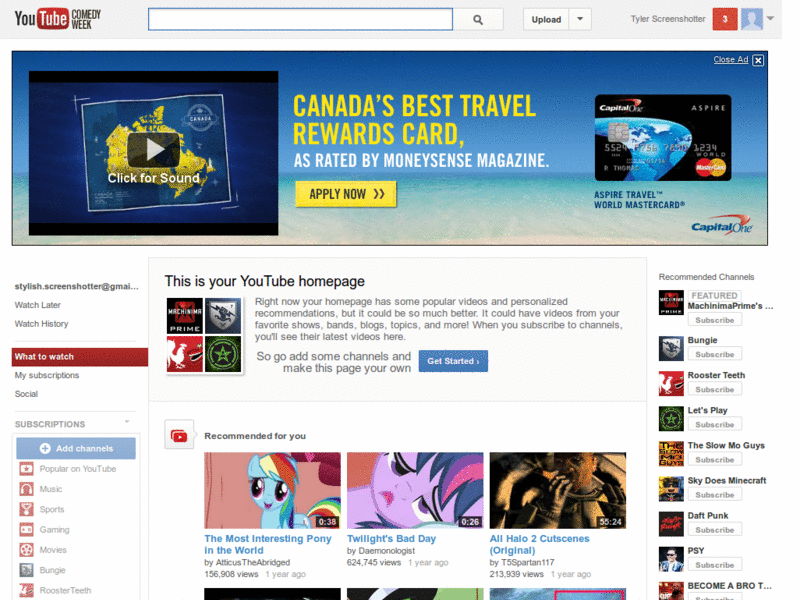Open Twilight's Bad Day video thumbnail
The height and width of the screenshot is (600, 800).
tap(415, 490)
